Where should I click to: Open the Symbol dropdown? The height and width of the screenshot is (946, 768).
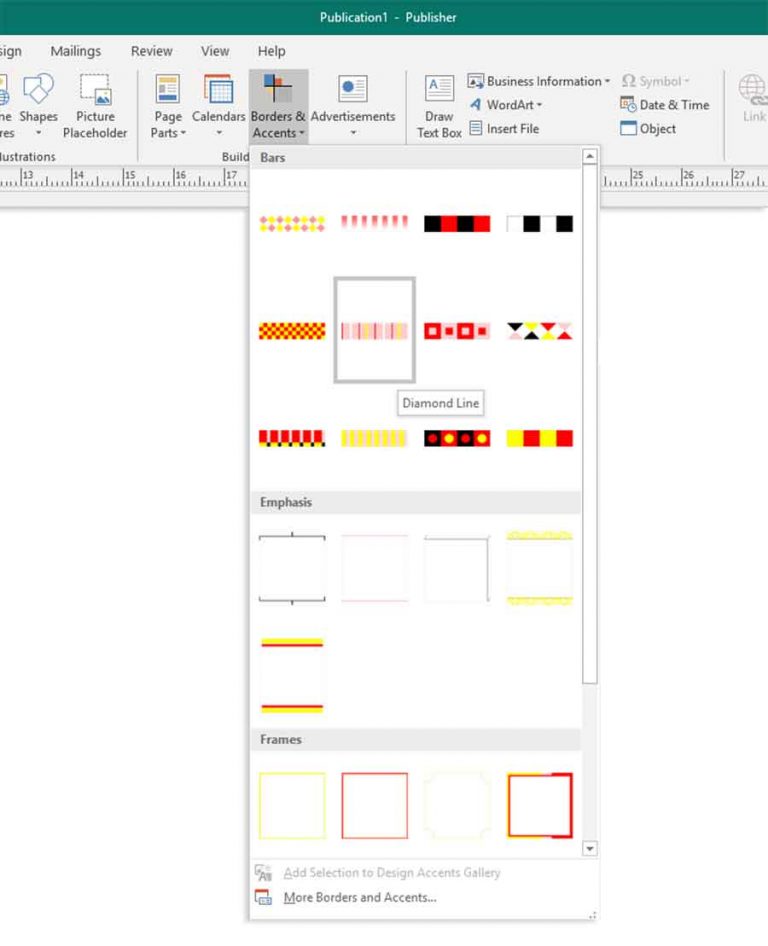coord(655,81)
